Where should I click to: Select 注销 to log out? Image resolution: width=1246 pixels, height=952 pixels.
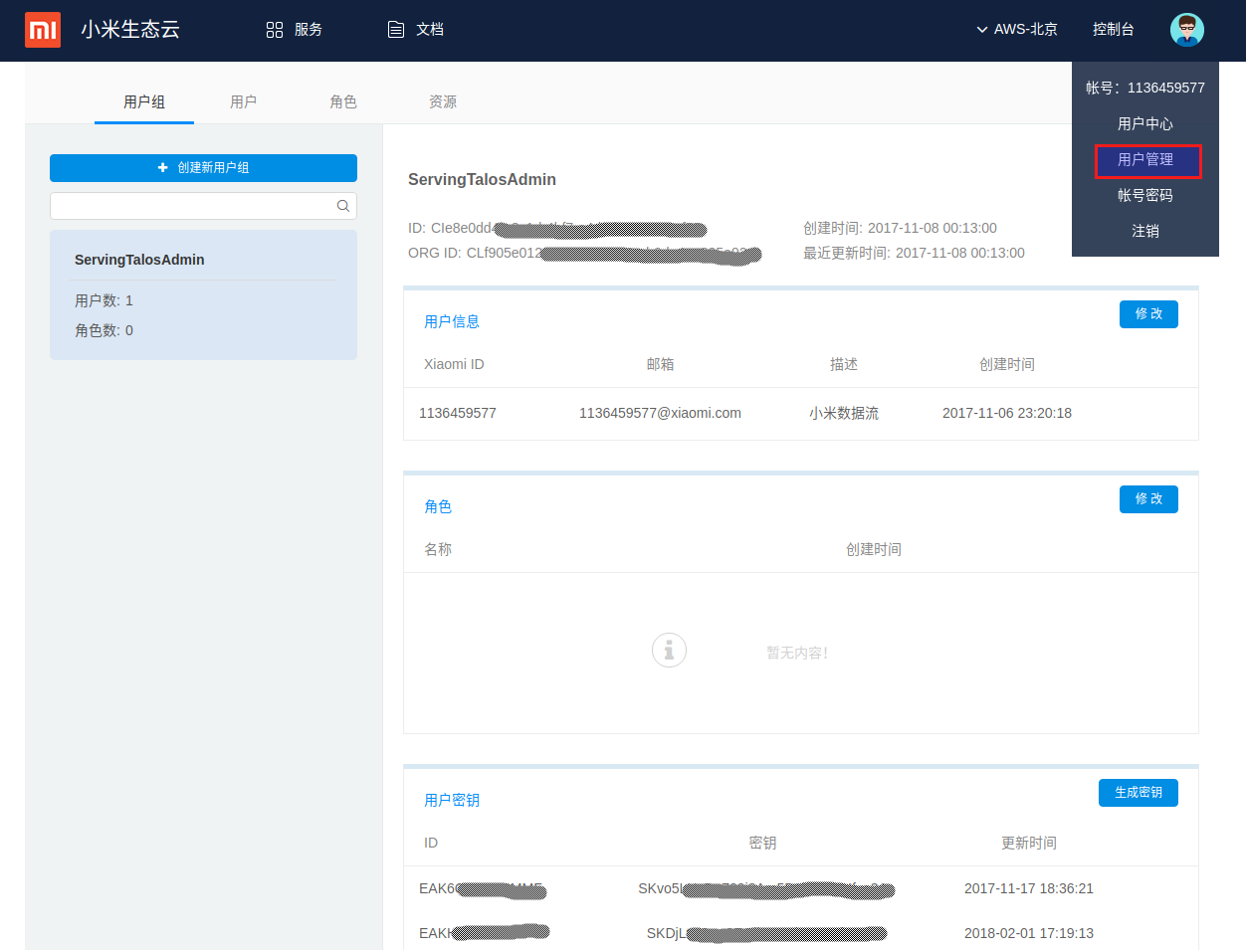coord(1145,230)
